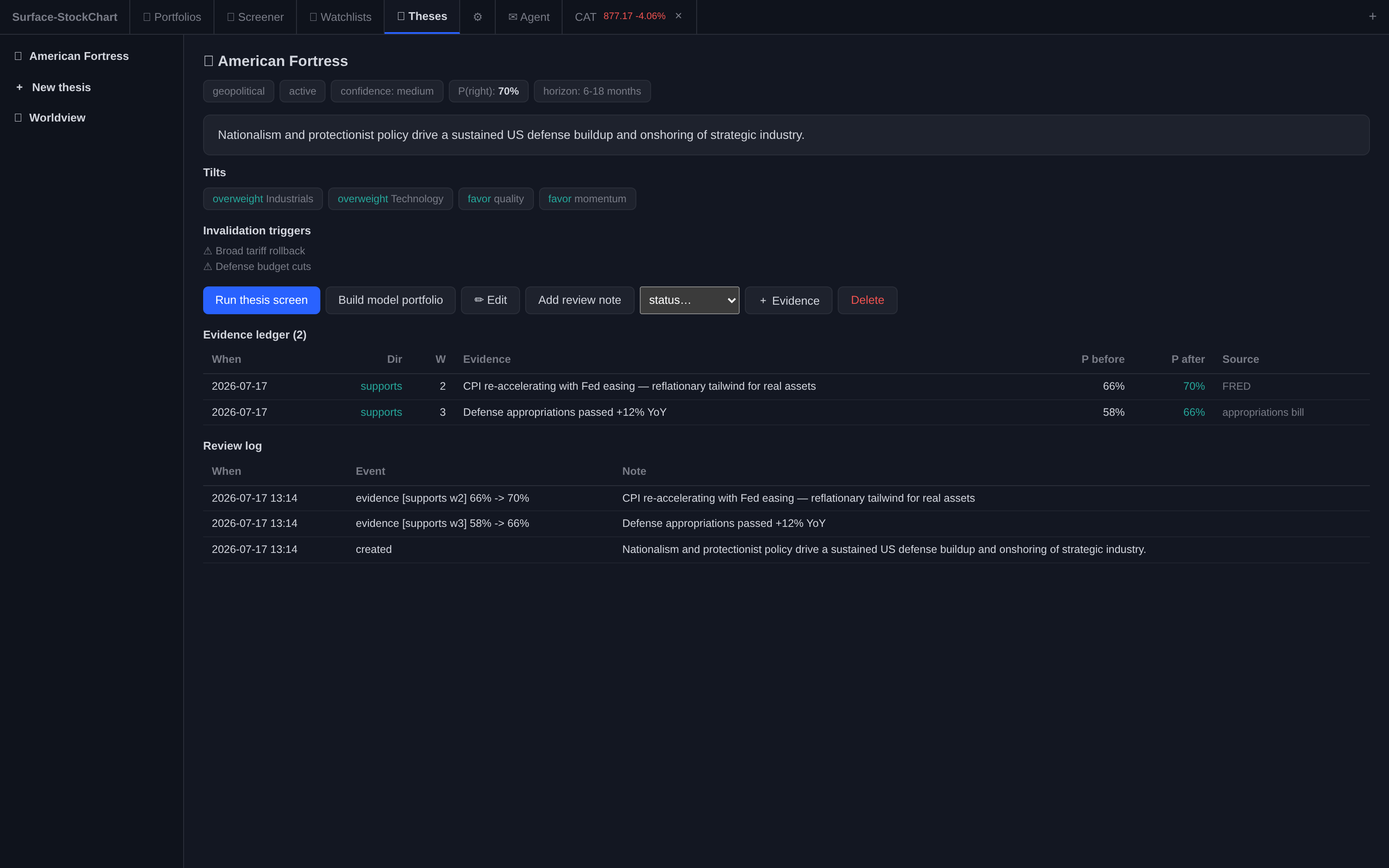Click the FRED source cell
The image size is (1389, 868).
(x=1236, y=386)
